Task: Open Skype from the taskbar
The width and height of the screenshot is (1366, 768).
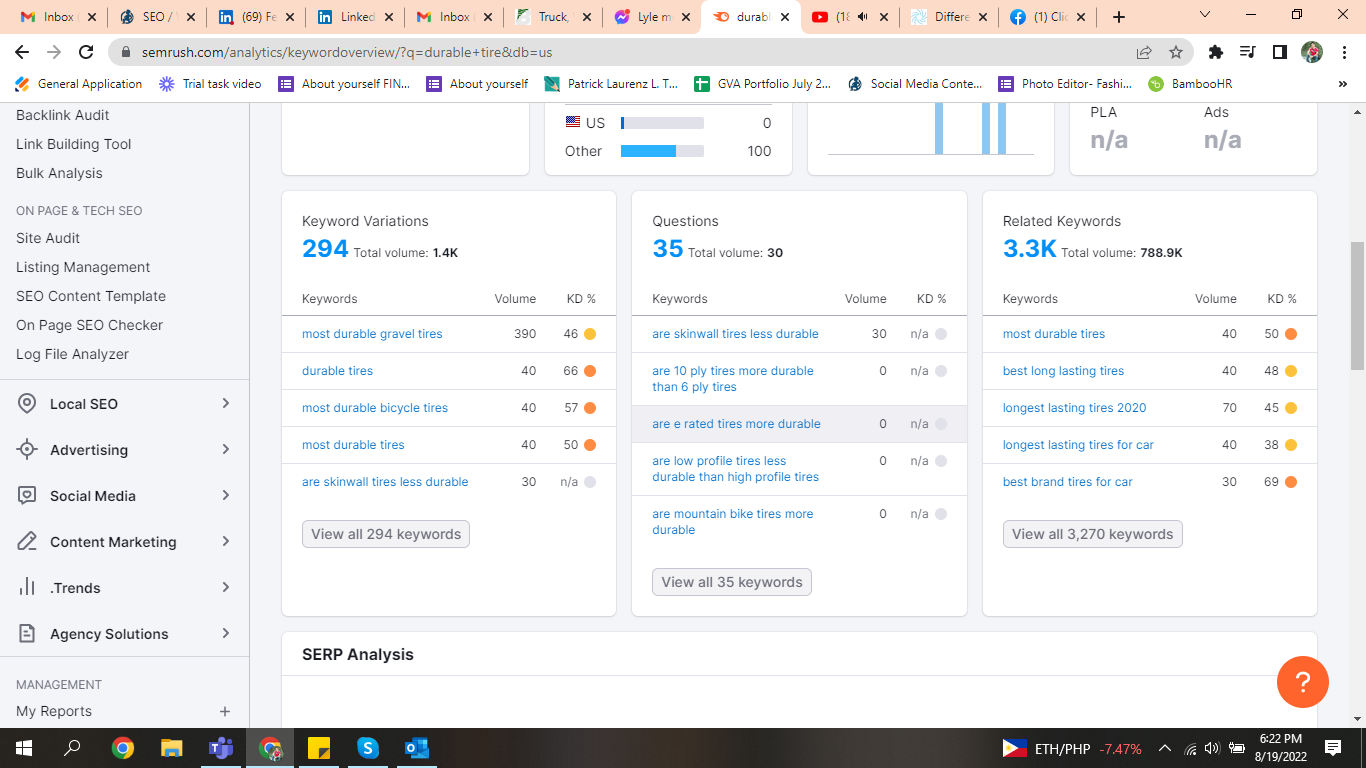Action: click(x=368, y=748)
